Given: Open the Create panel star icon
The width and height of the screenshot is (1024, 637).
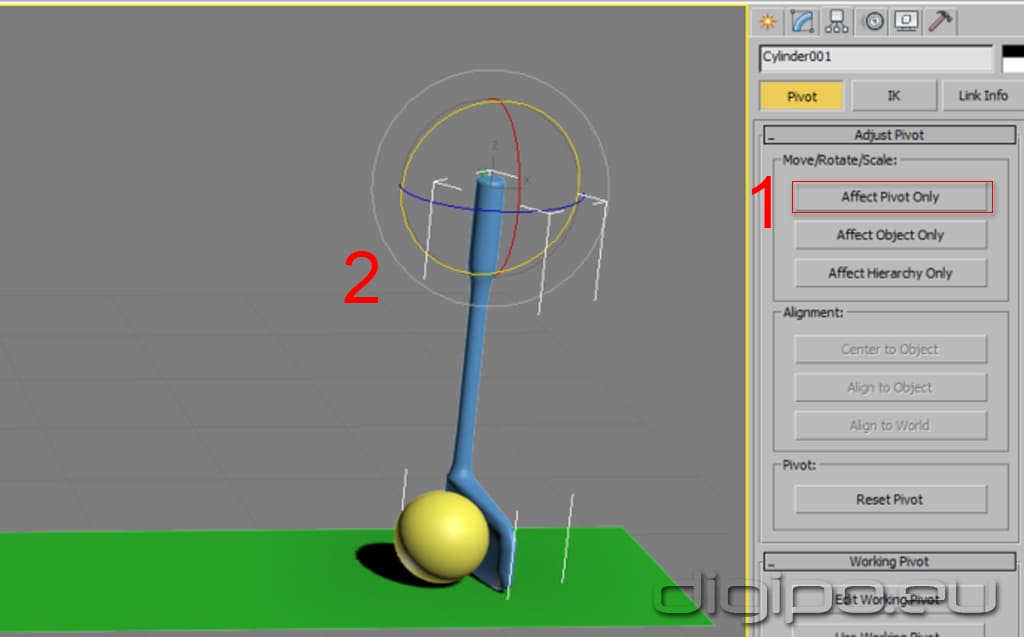Looking at the screenshot, I should 768,21.
